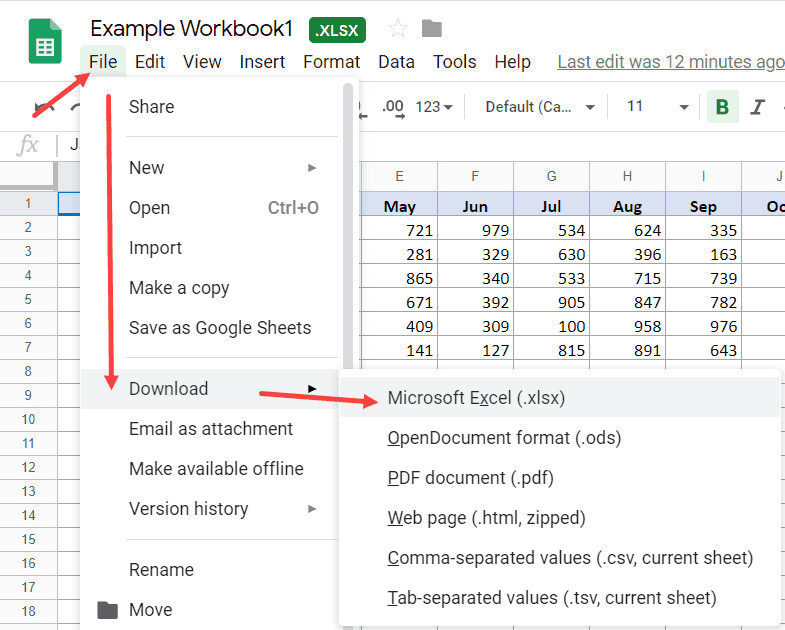Select Make available offline
This screenshot has height=630, width=785.
pyautogui.click(x=210, y=469)
